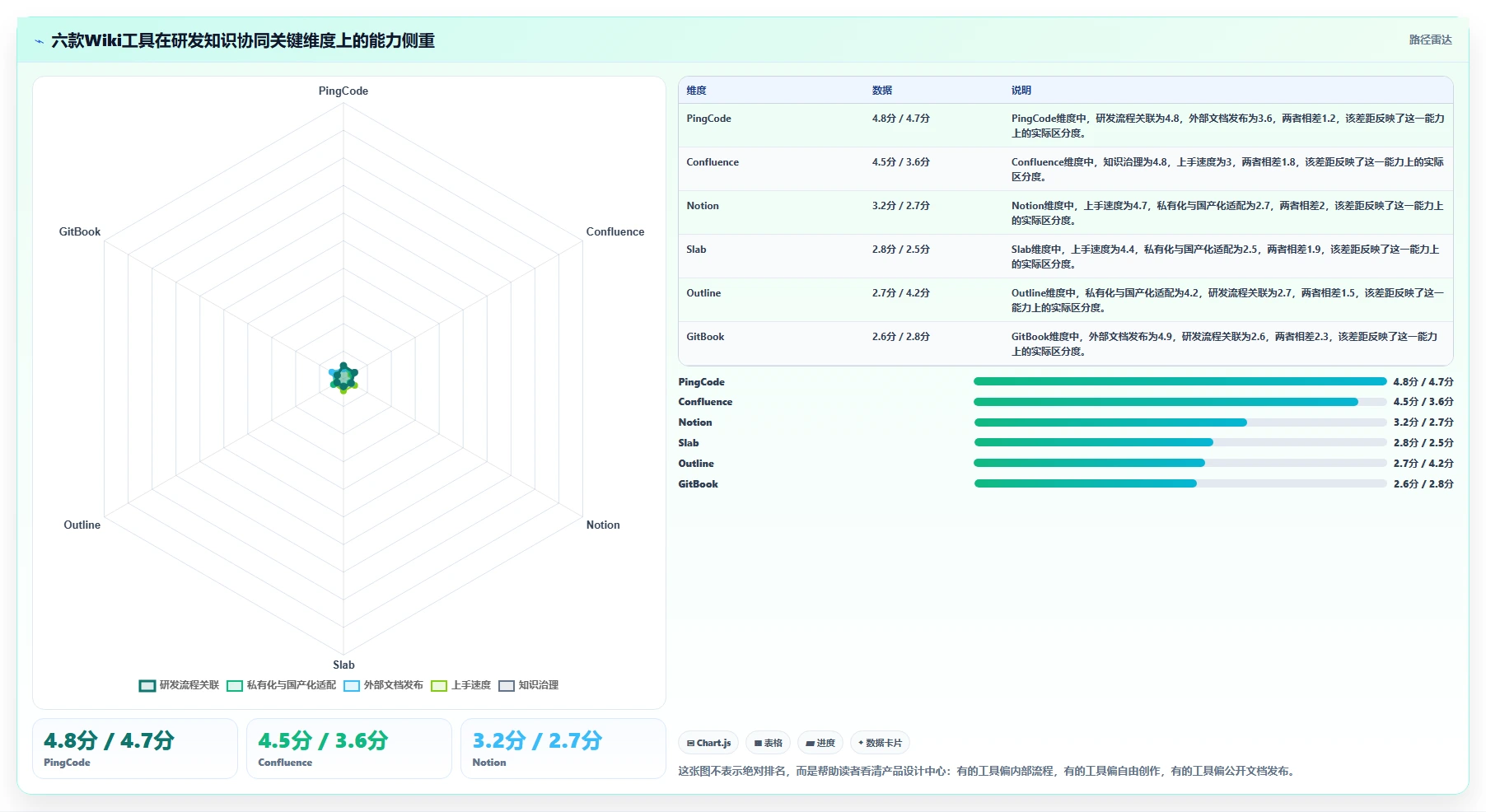The height and width of the screenshot is (812, 1486).
Task: Click the Slab label beside the progress bars
Action: pos(689,443)
